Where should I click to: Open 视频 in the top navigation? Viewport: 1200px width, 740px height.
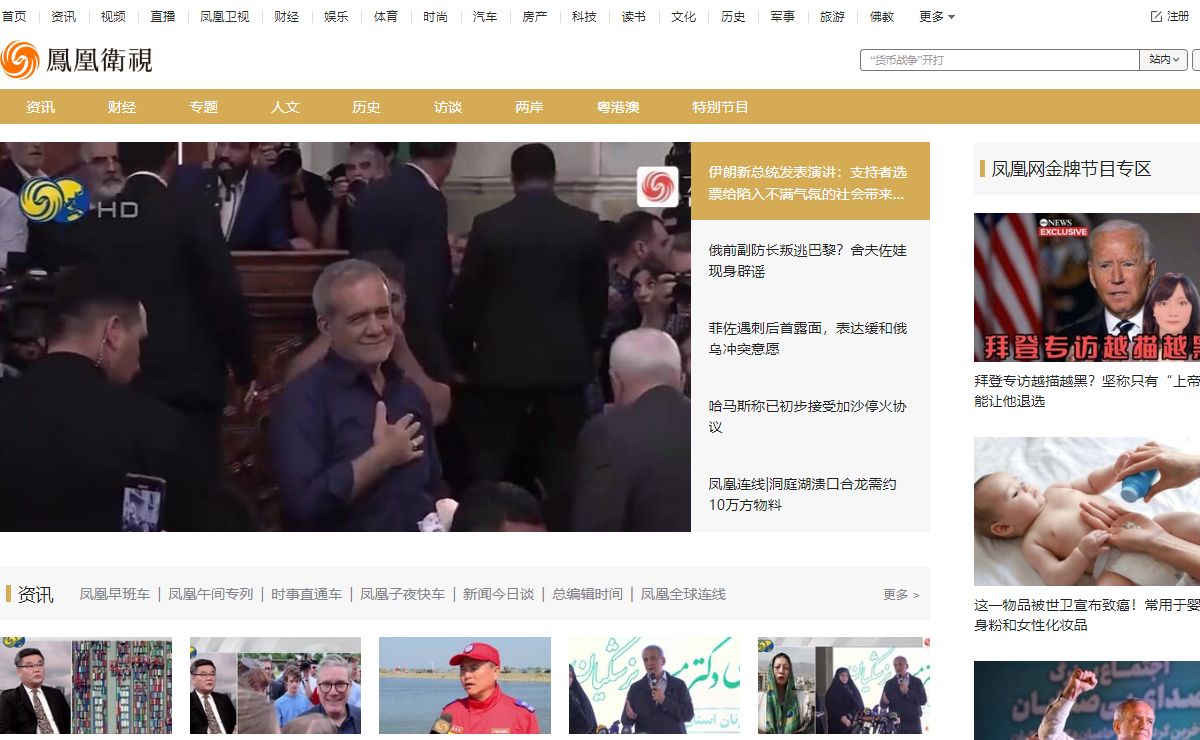(113, 16)
